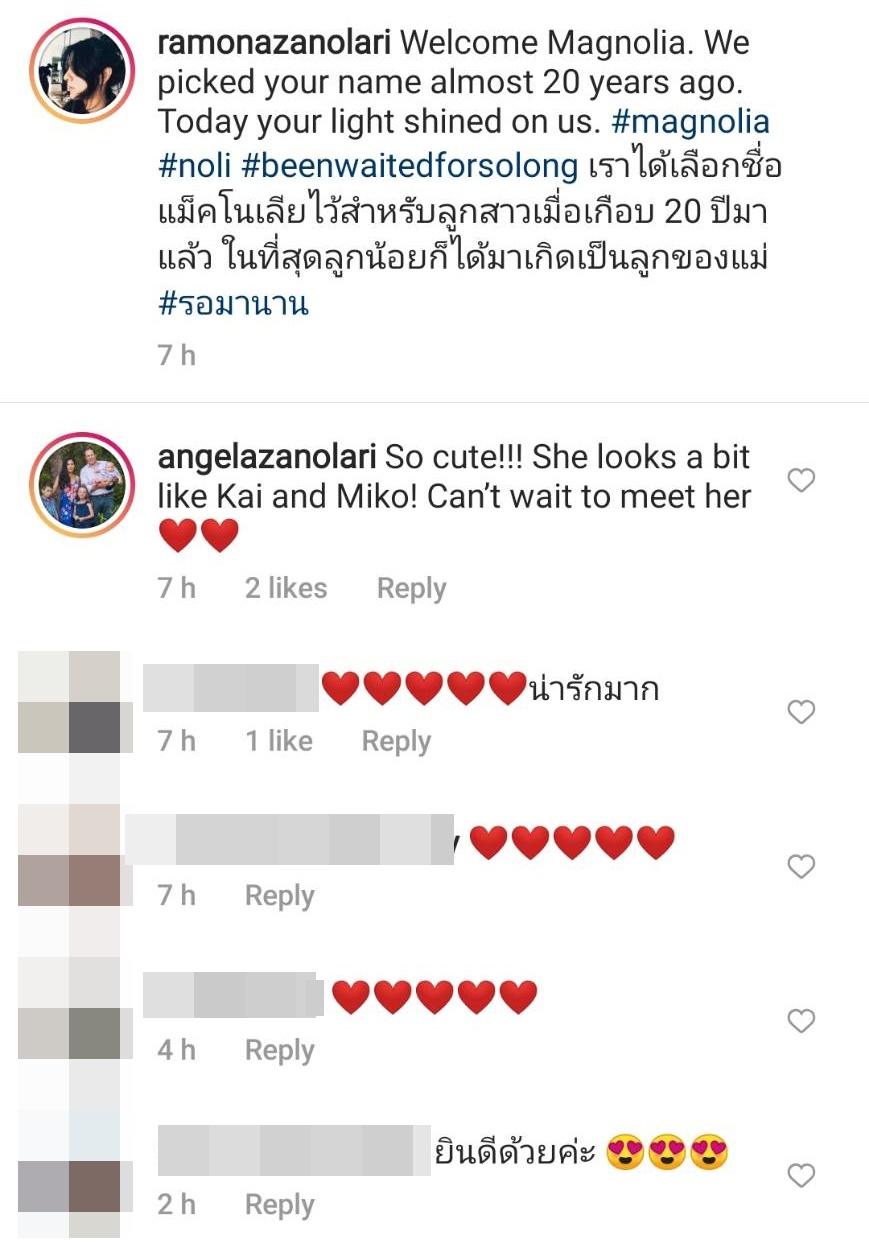Open the angelazanolari username
Screen dimensions: 869x1248
[266, 457]
